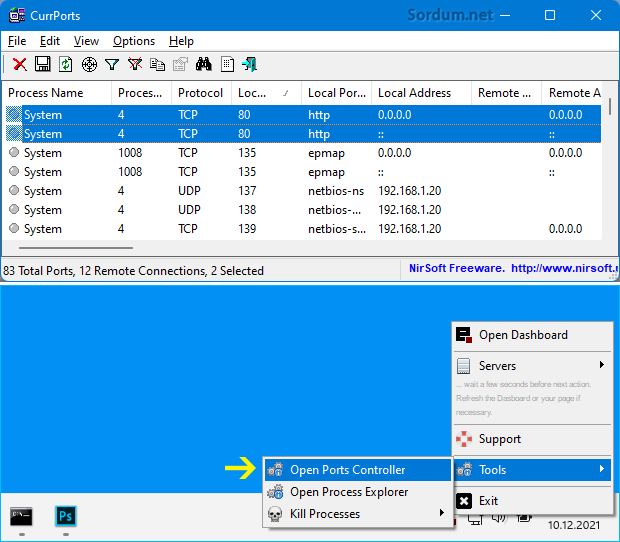The width and height of the screenshot is (620, 542).
Task: Open the Help menu
Action: coord(181,41)
